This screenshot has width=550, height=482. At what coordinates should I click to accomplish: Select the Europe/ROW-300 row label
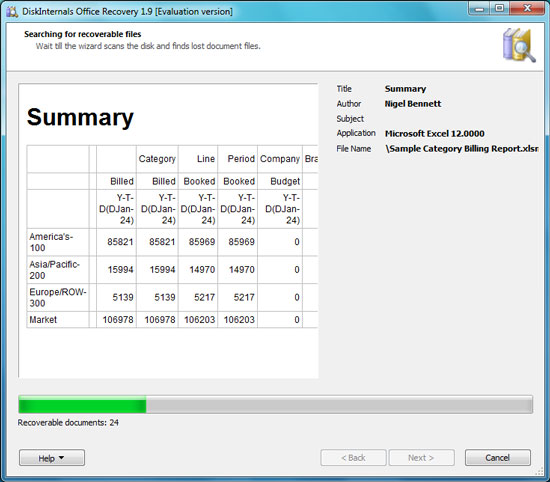click(x=58, y=297)
